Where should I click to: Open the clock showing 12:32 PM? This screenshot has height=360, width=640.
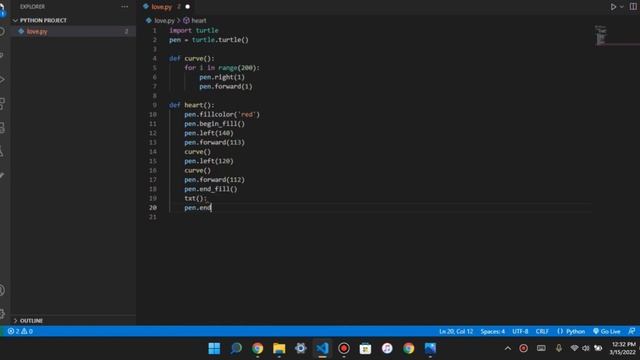pos(623,348)
